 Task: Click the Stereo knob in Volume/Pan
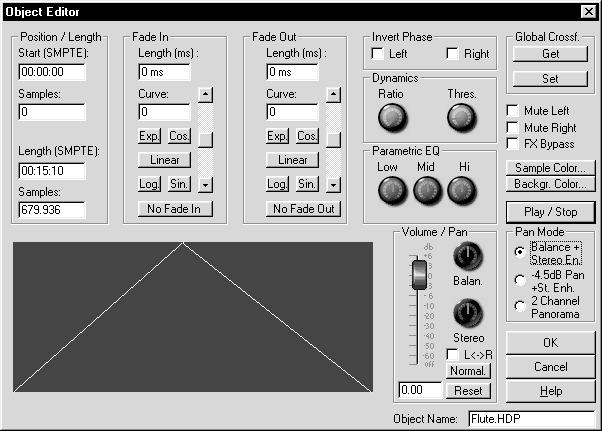pyautogui.click(x=466, y=317)
